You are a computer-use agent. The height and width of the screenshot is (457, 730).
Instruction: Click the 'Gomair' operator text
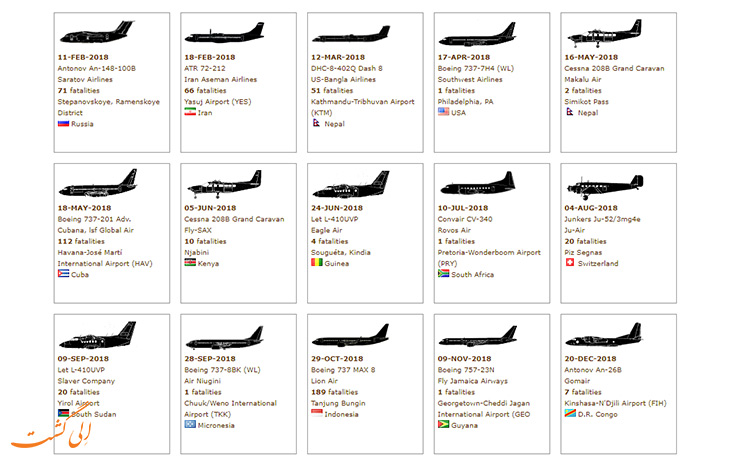pyautogui.click(x=577, y=381)
